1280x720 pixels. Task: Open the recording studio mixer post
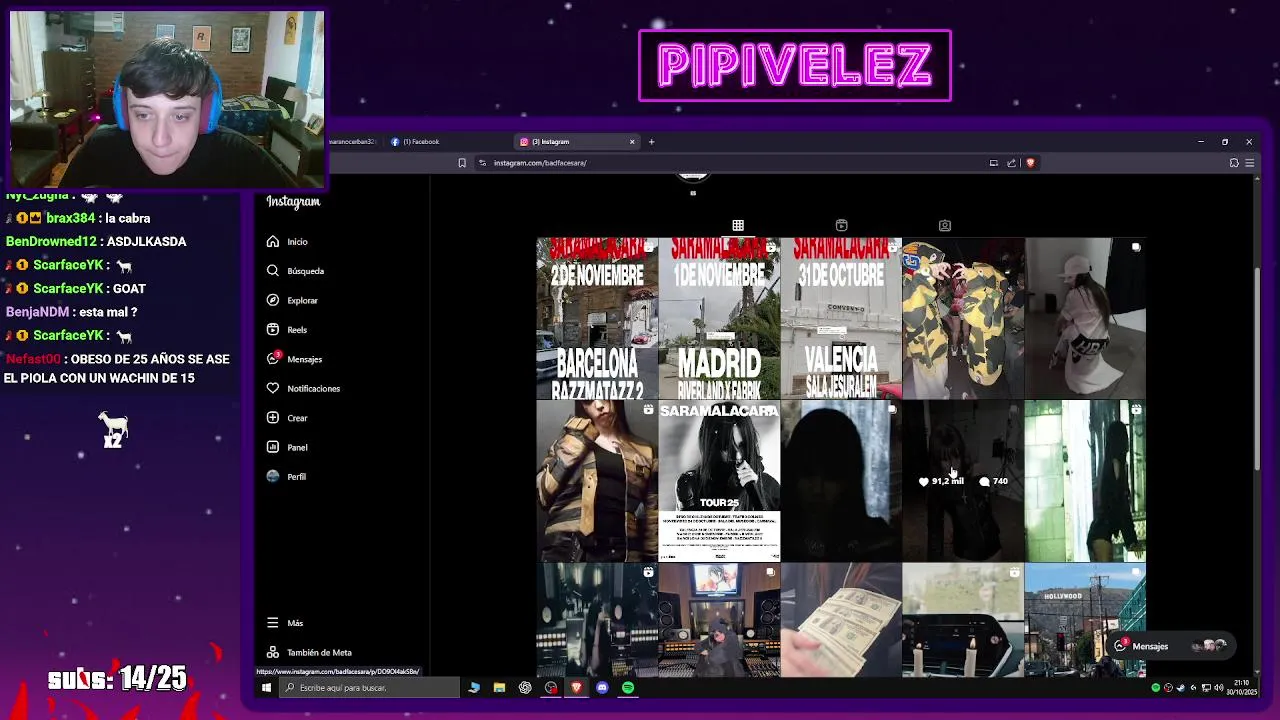pos(719,620)
